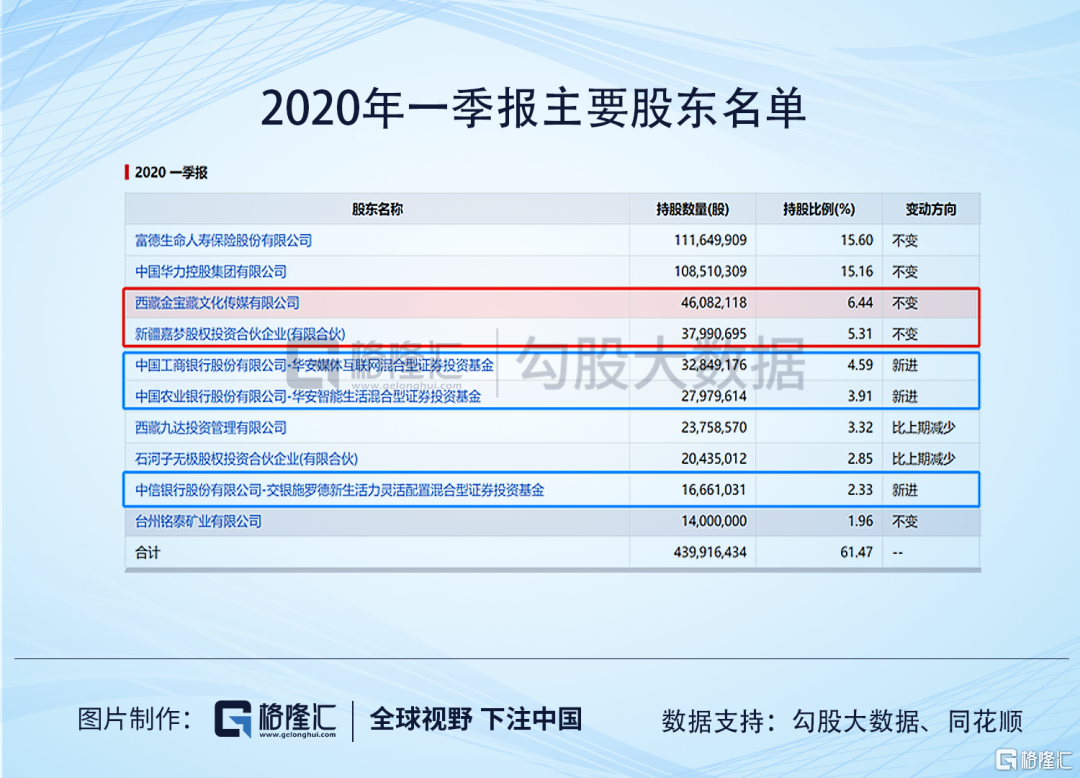Select share count 20,435,012
Image resolution: width=1080 pixels, height=778 pixels.
(714, 459)
